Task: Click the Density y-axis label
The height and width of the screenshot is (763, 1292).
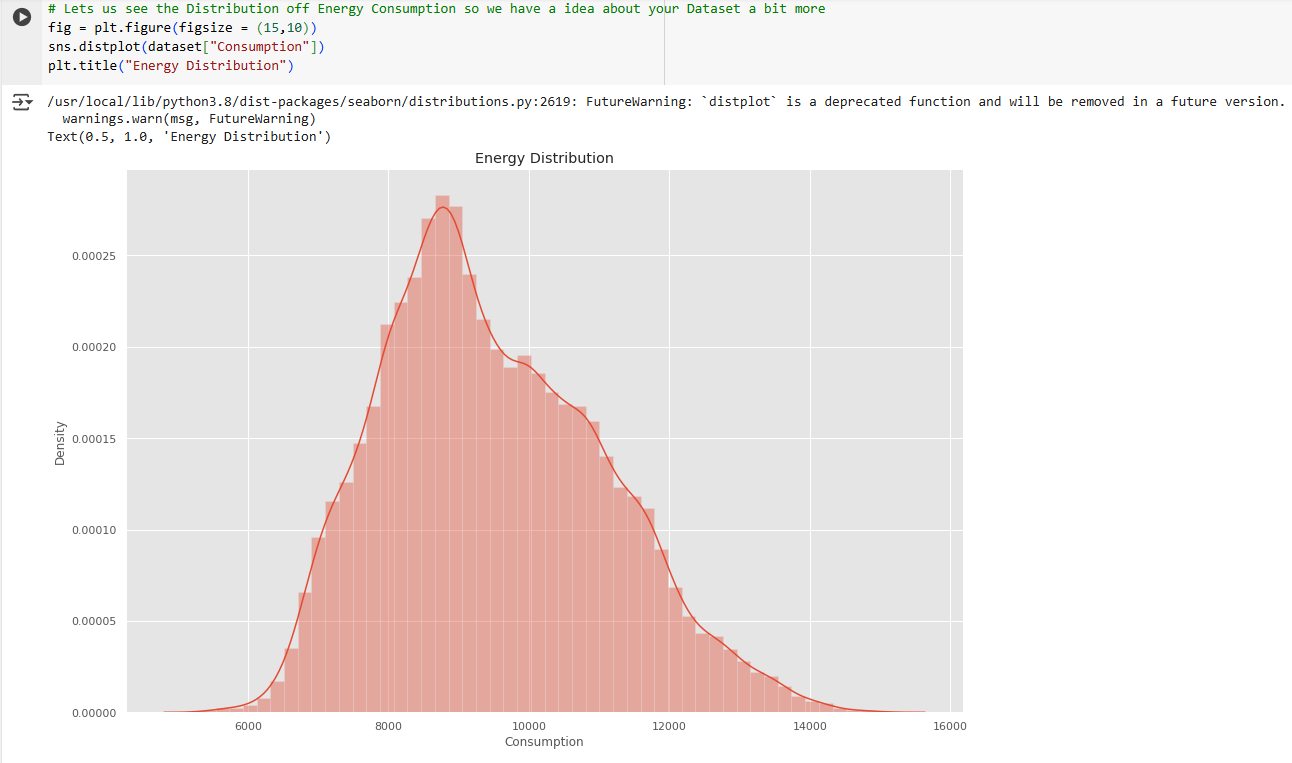Action: coord(60,442)
